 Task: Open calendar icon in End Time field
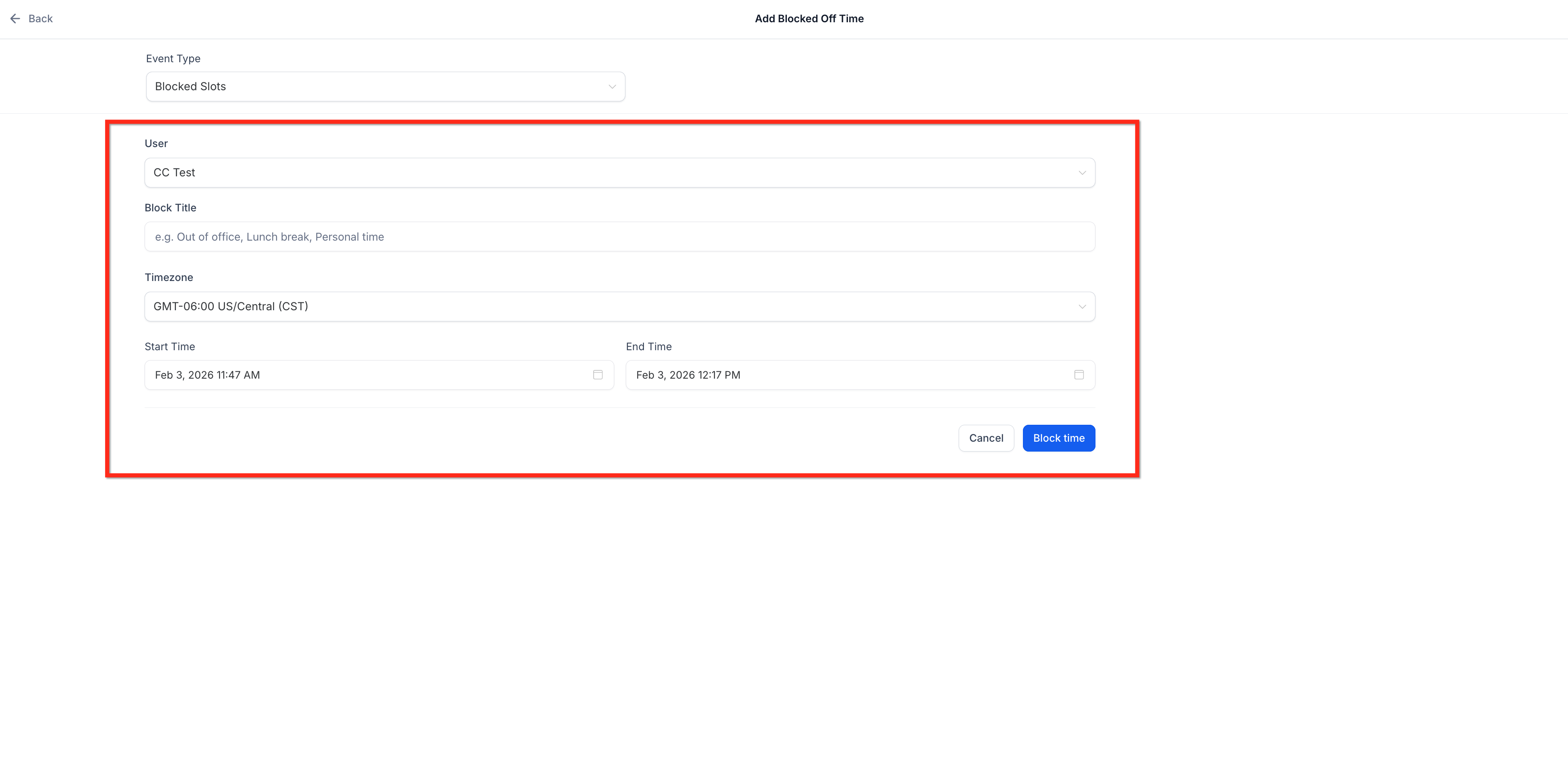tap(1079, 375)
